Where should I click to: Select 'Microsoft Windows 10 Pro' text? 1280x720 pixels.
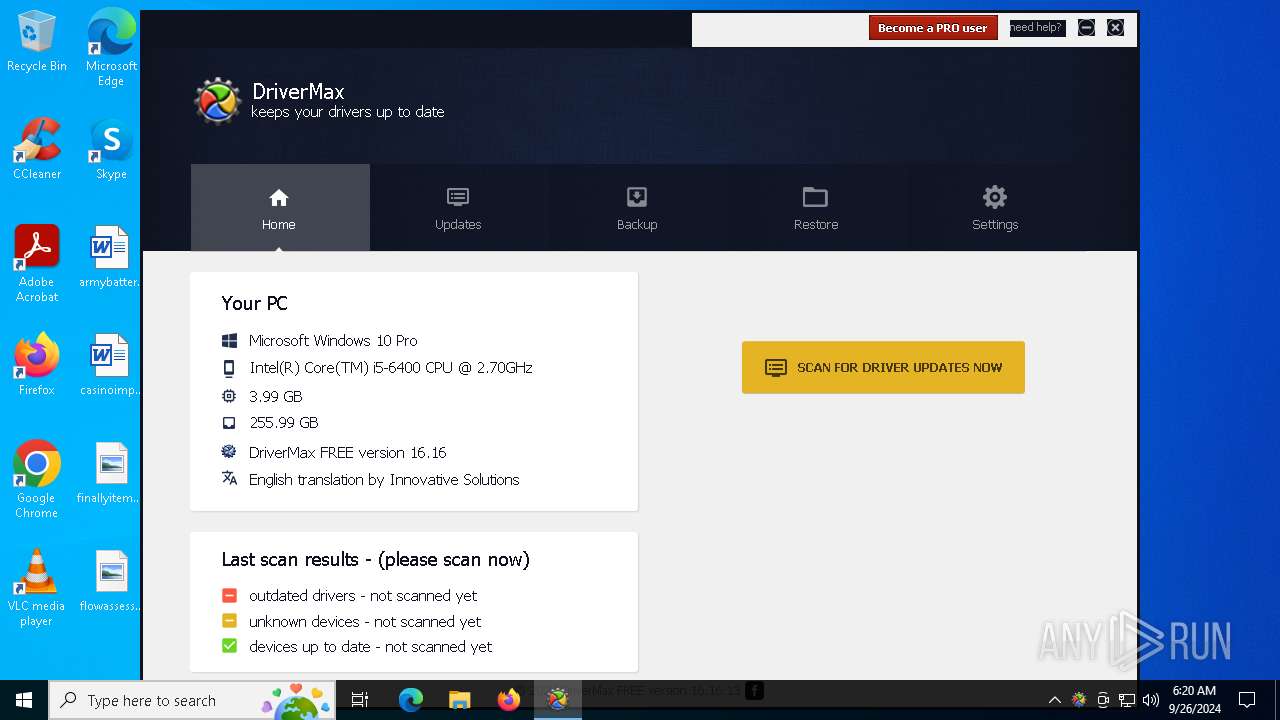click(333, 341)
